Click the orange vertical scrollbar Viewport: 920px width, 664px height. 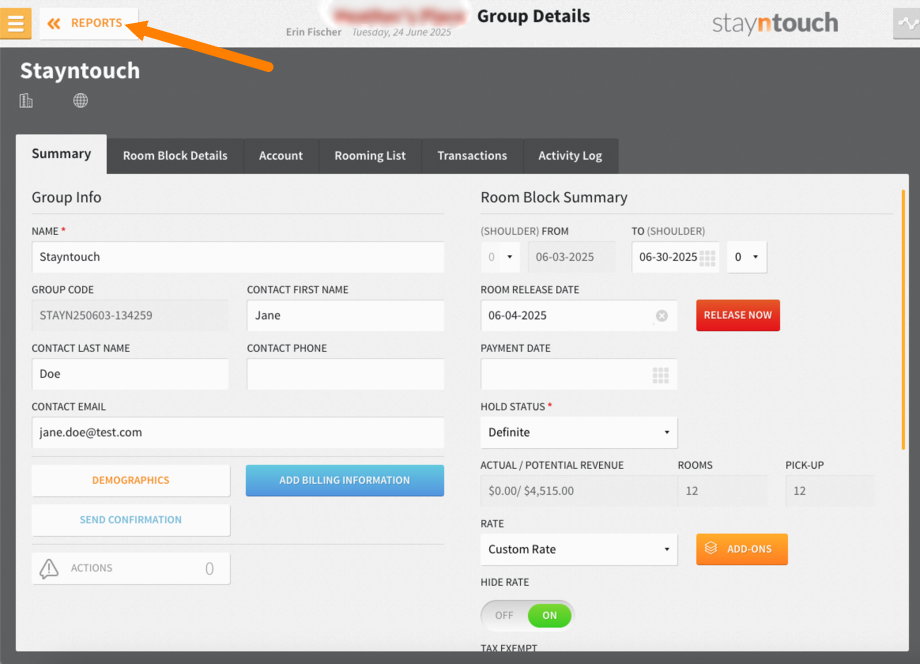tap(903, 320)
